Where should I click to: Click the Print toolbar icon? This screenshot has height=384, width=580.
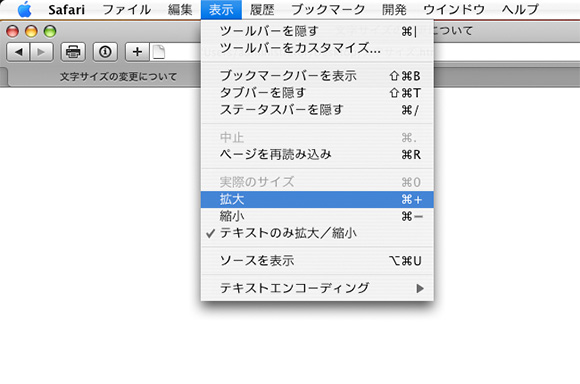(73, 52)
